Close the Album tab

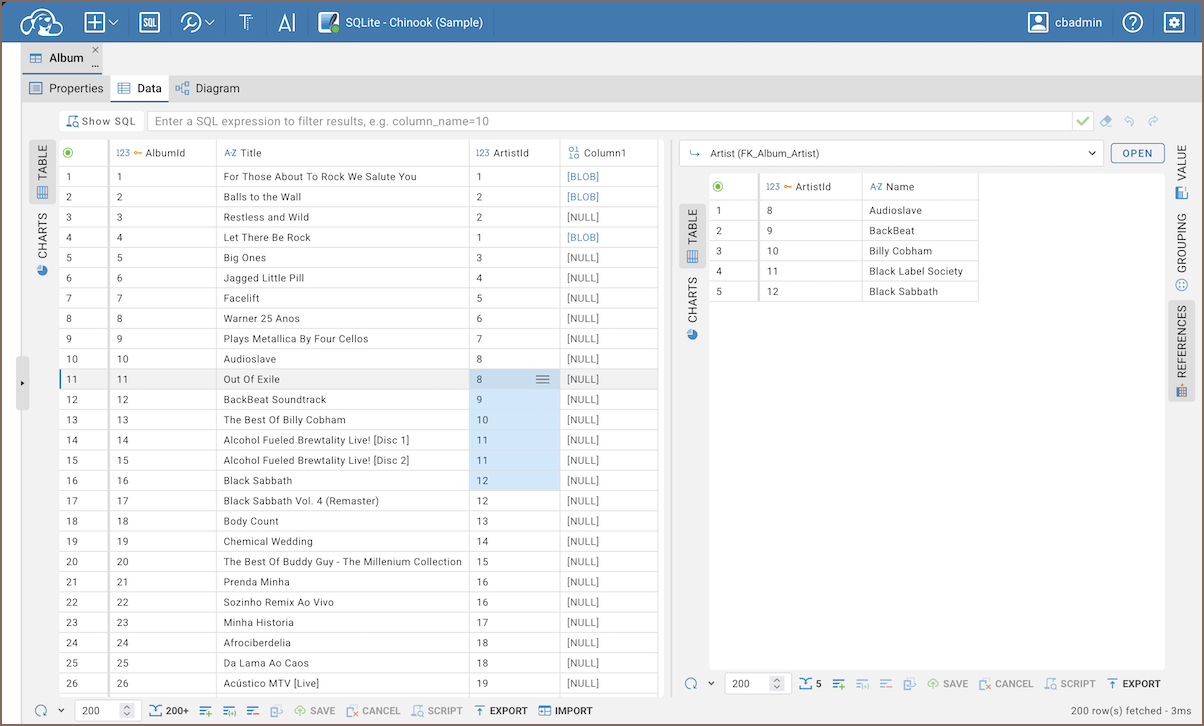95,50
